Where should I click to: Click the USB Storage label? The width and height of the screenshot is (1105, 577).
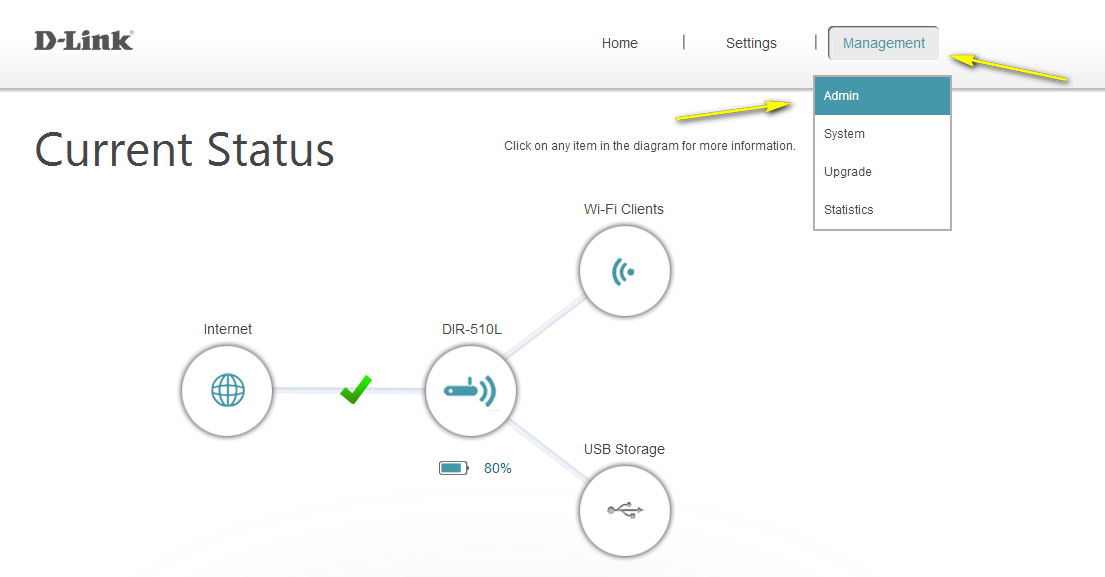(x=624, y=449)
